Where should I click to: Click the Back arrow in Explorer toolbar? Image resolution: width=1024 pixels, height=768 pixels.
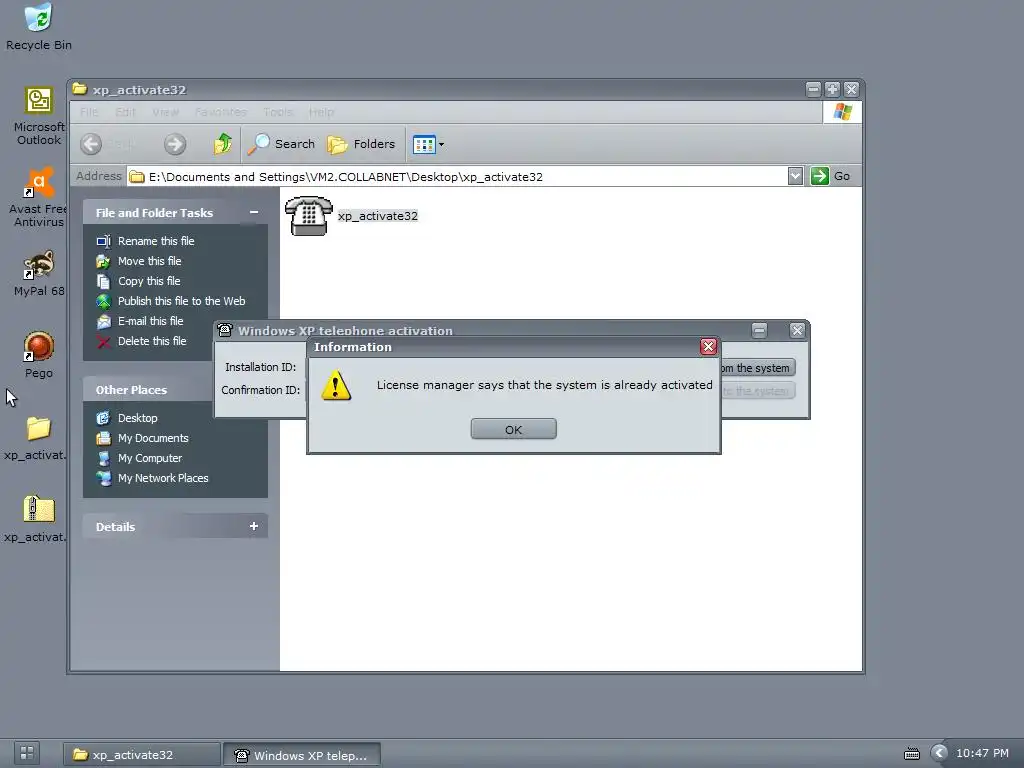coord(91,144)
